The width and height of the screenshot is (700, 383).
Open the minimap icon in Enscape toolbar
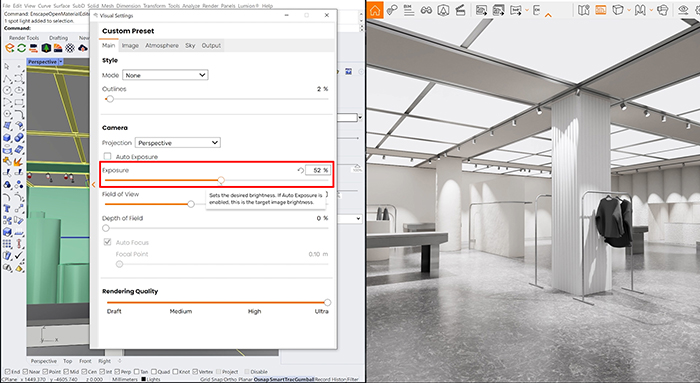[583, 10]
